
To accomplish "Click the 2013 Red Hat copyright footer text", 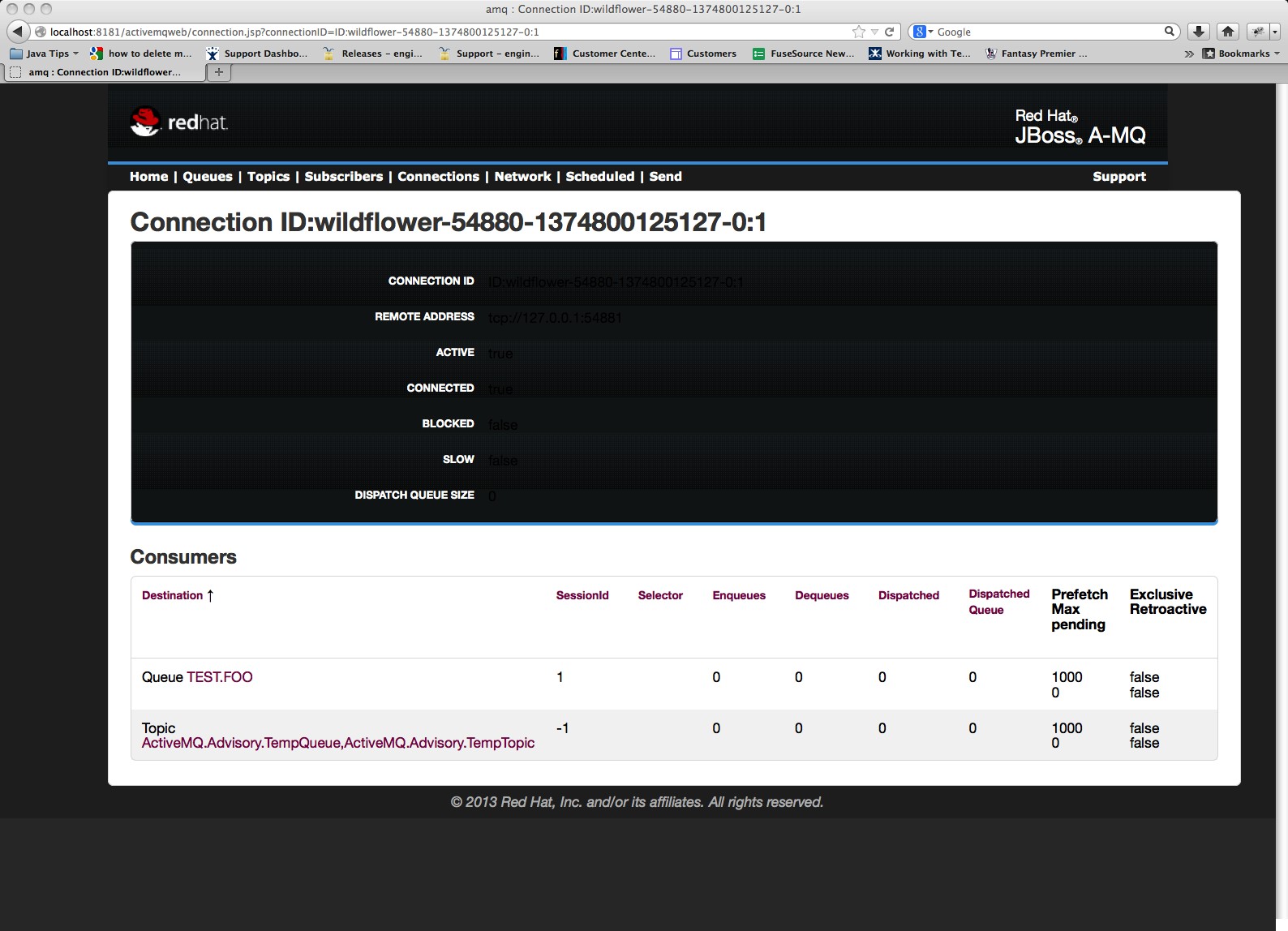I will (637, 802).
